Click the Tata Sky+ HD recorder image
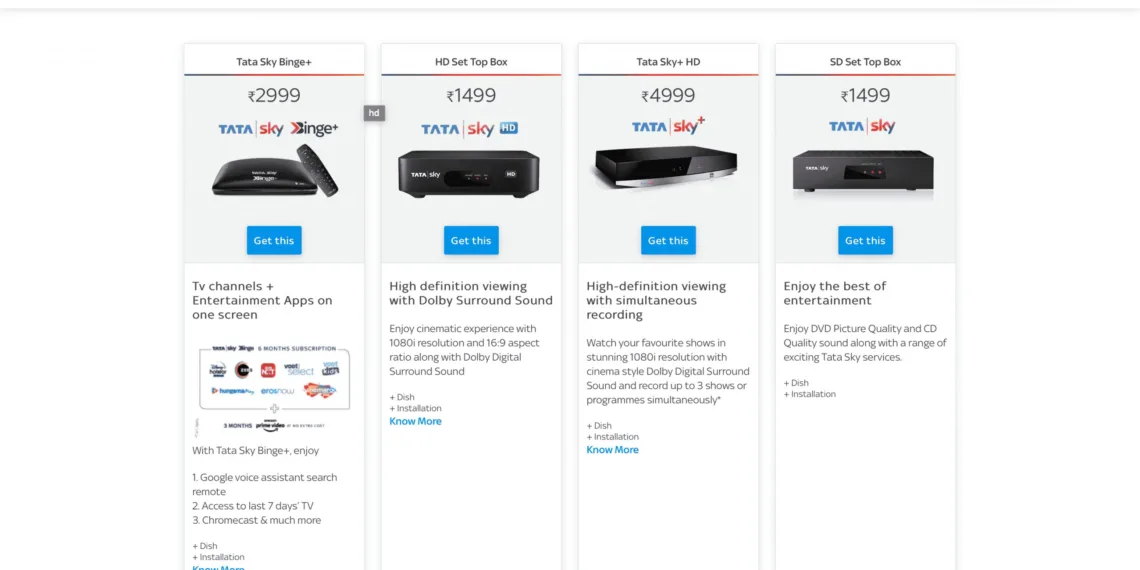 pyautogui.click(x=665, y=168)
